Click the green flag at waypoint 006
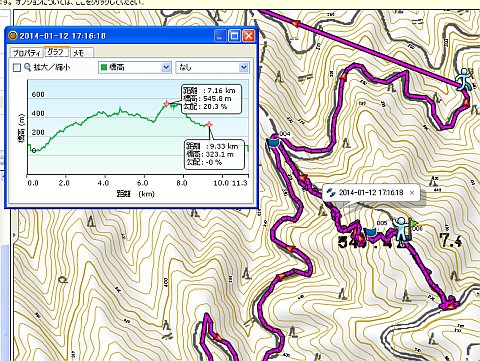480x361 pixels. coord(415,223)
